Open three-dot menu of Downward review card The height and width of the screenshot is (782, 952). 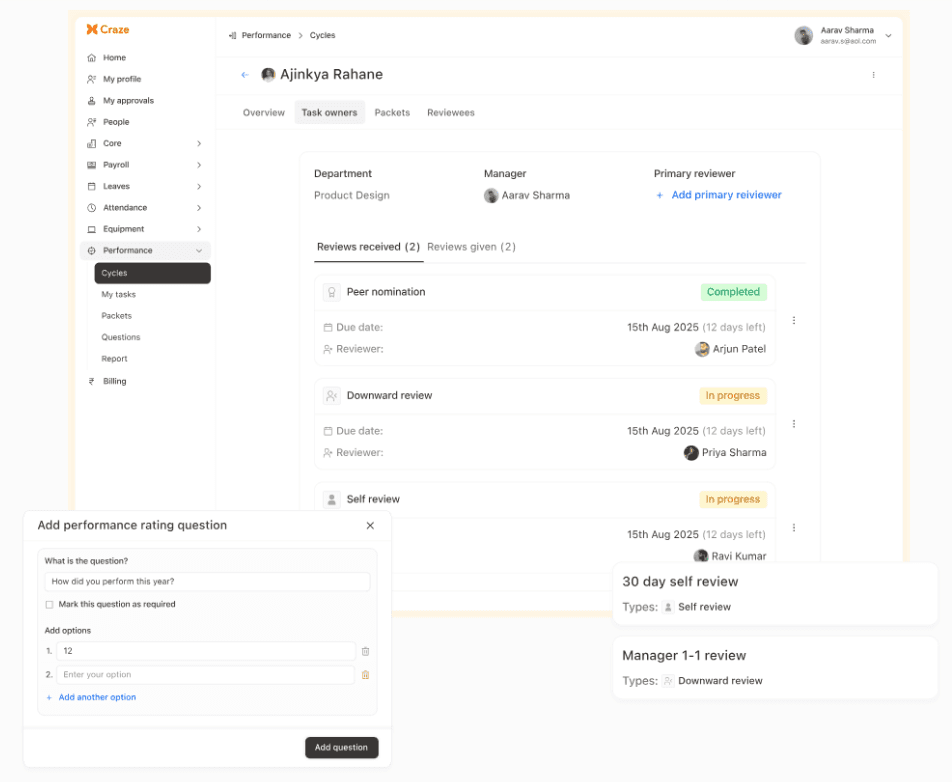(x=794, y=424)
